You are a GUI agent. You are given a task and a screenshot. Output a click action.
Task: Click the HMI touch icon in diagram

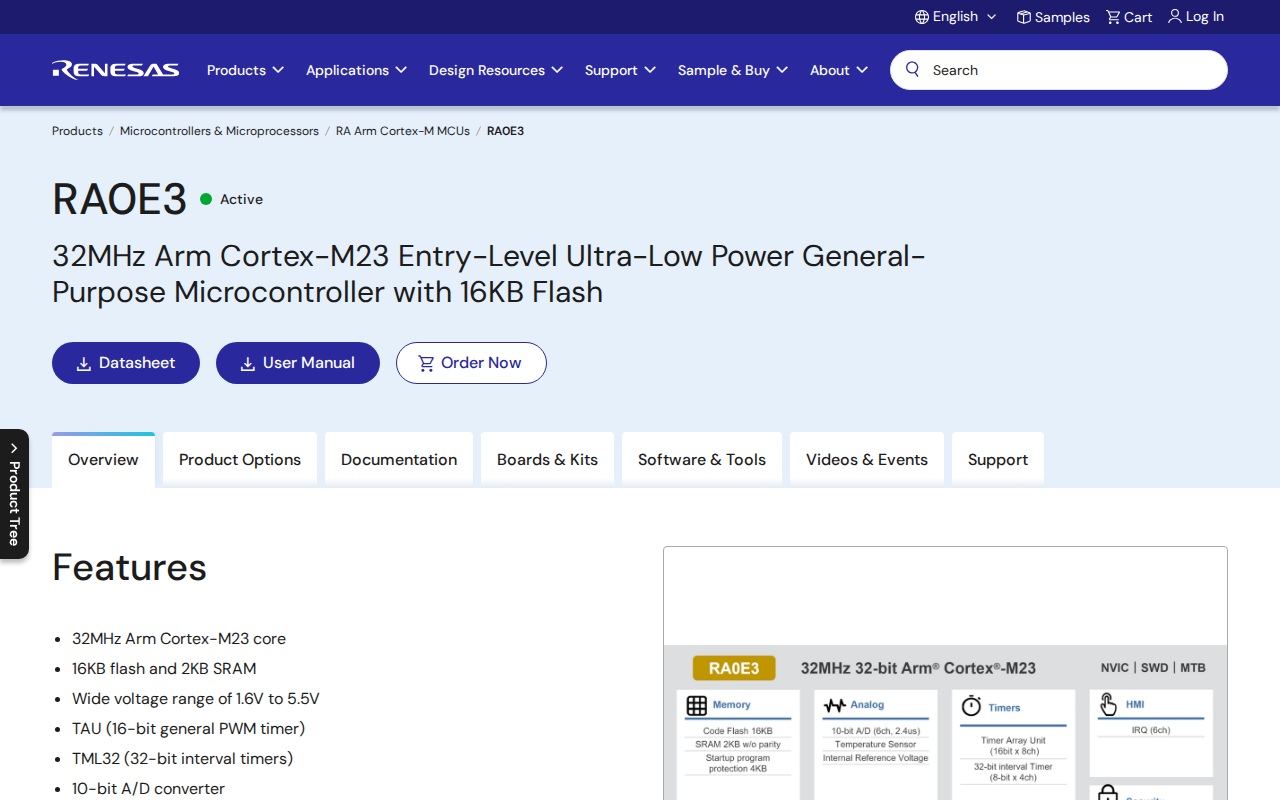1108,705
